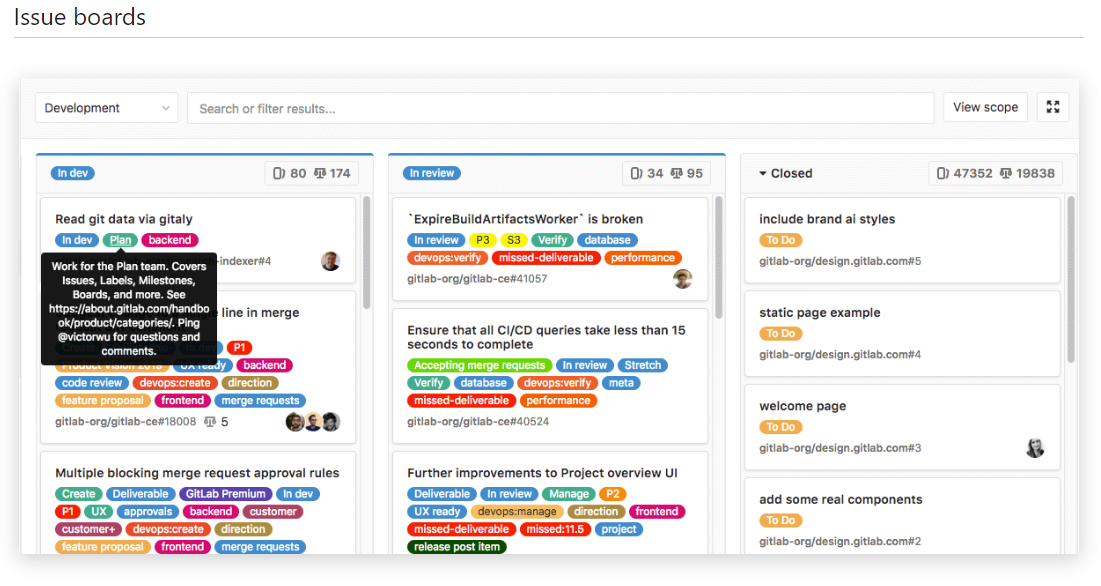The height and width of the screenshot is (586, 1101).
Task: Click weight scale icon in In dev header
Action: click(320, 173)
